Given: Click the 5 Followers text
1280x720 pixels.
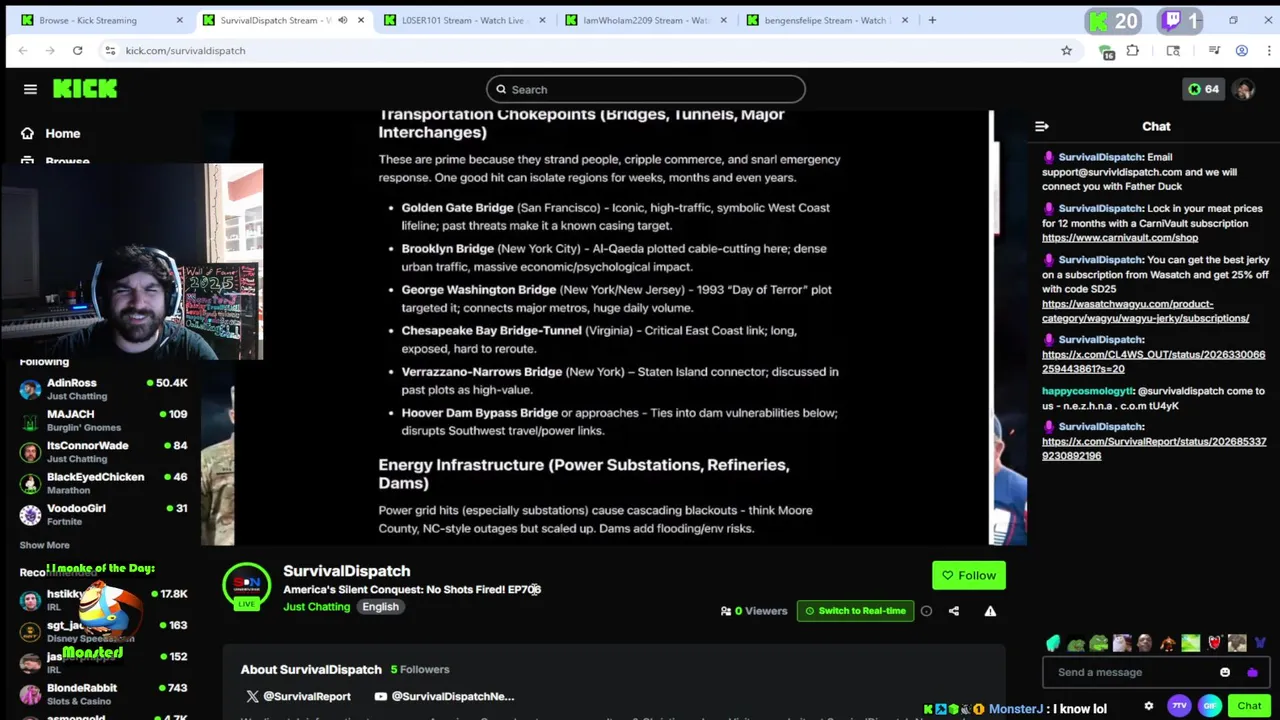Looking at the screenshot, I should [x=420, y=670].
